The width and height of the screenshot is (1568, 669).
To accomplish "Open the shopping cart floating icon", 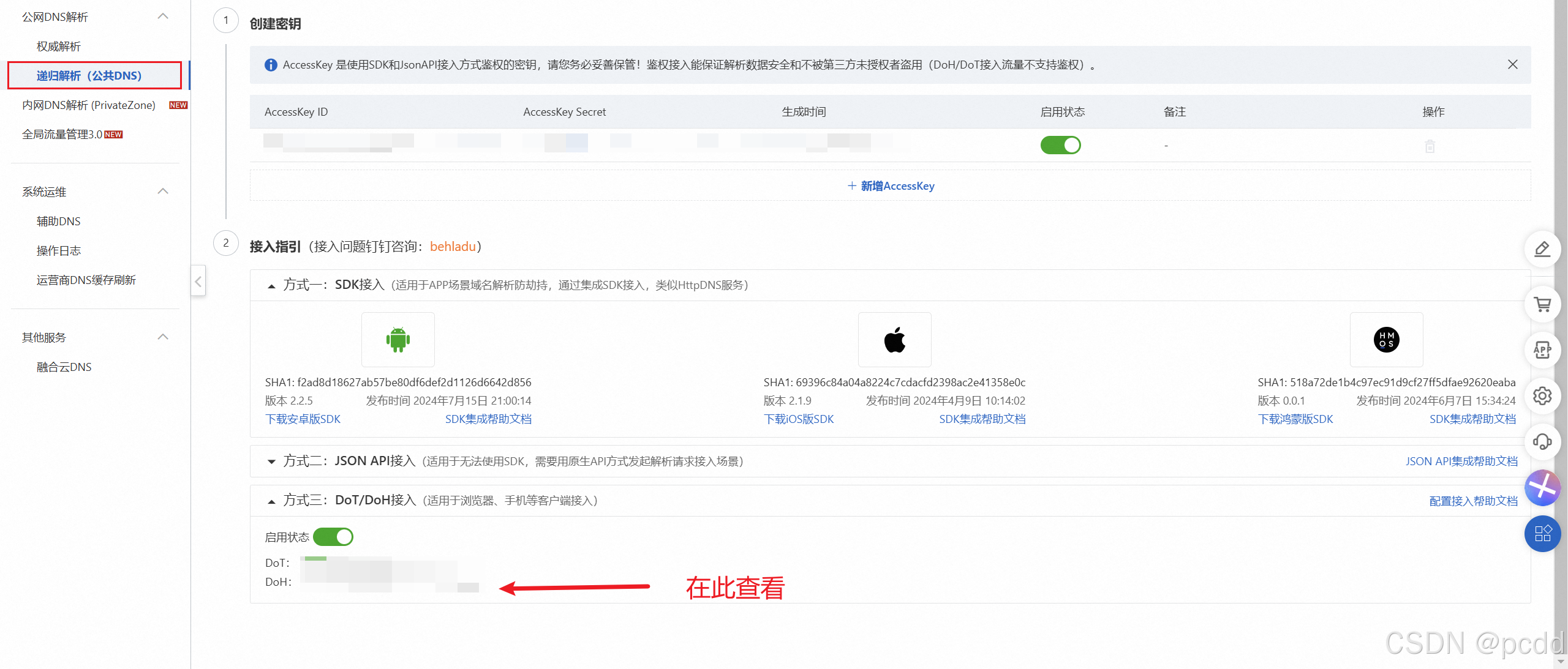I will (1542, 304).
